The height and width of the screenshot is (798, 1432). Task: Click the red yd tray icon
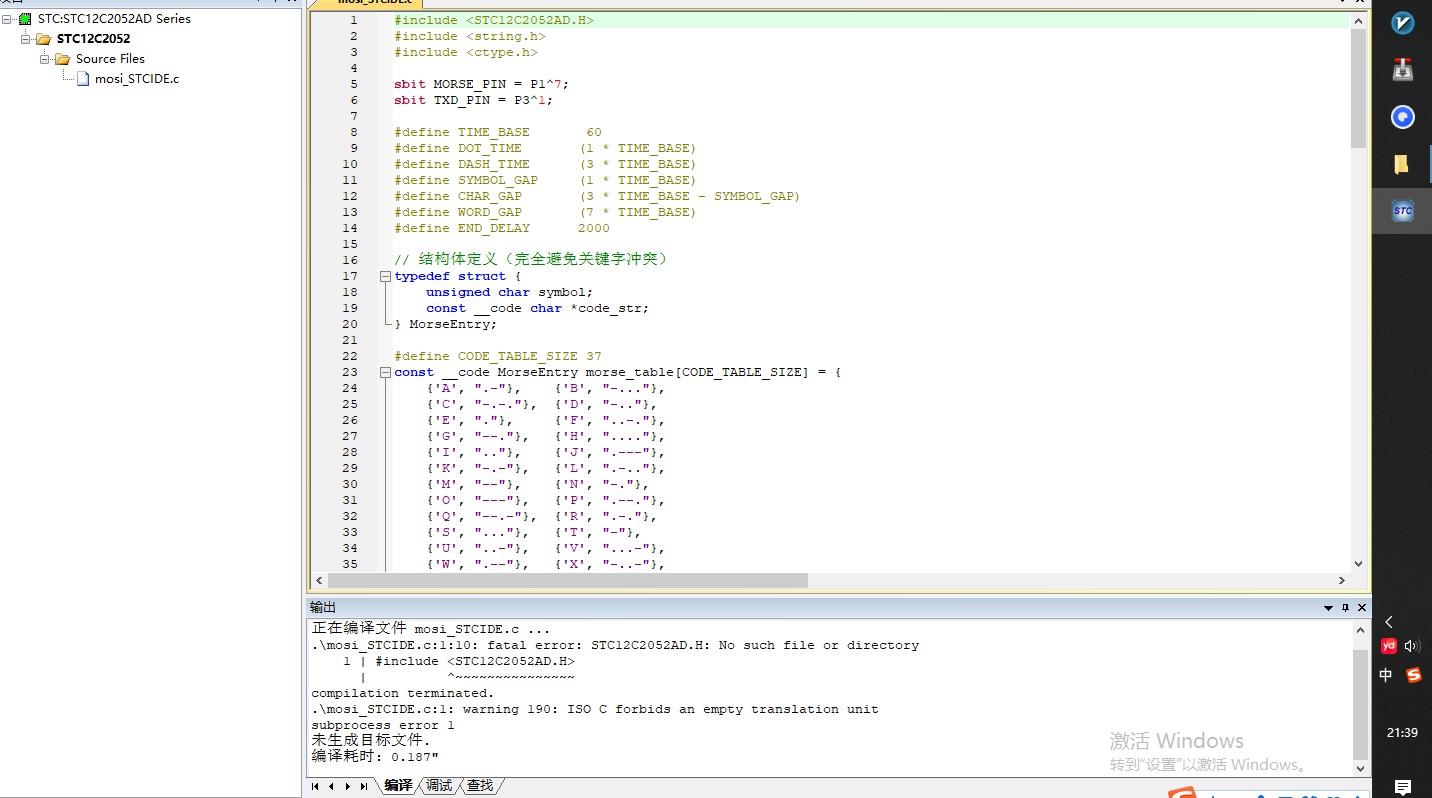[x=1388, y=646]
